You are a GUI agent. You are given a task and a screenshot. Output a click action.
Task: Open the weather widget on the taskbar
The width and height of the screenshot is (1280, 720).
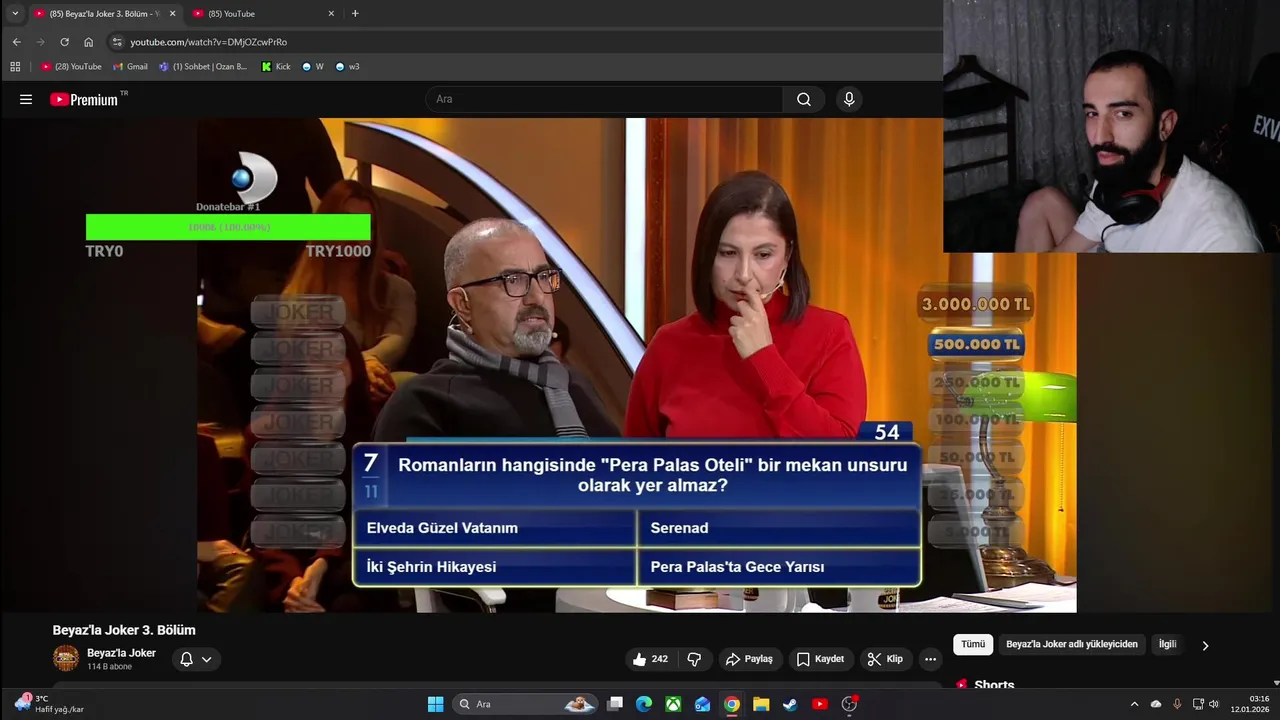[50, 703]
